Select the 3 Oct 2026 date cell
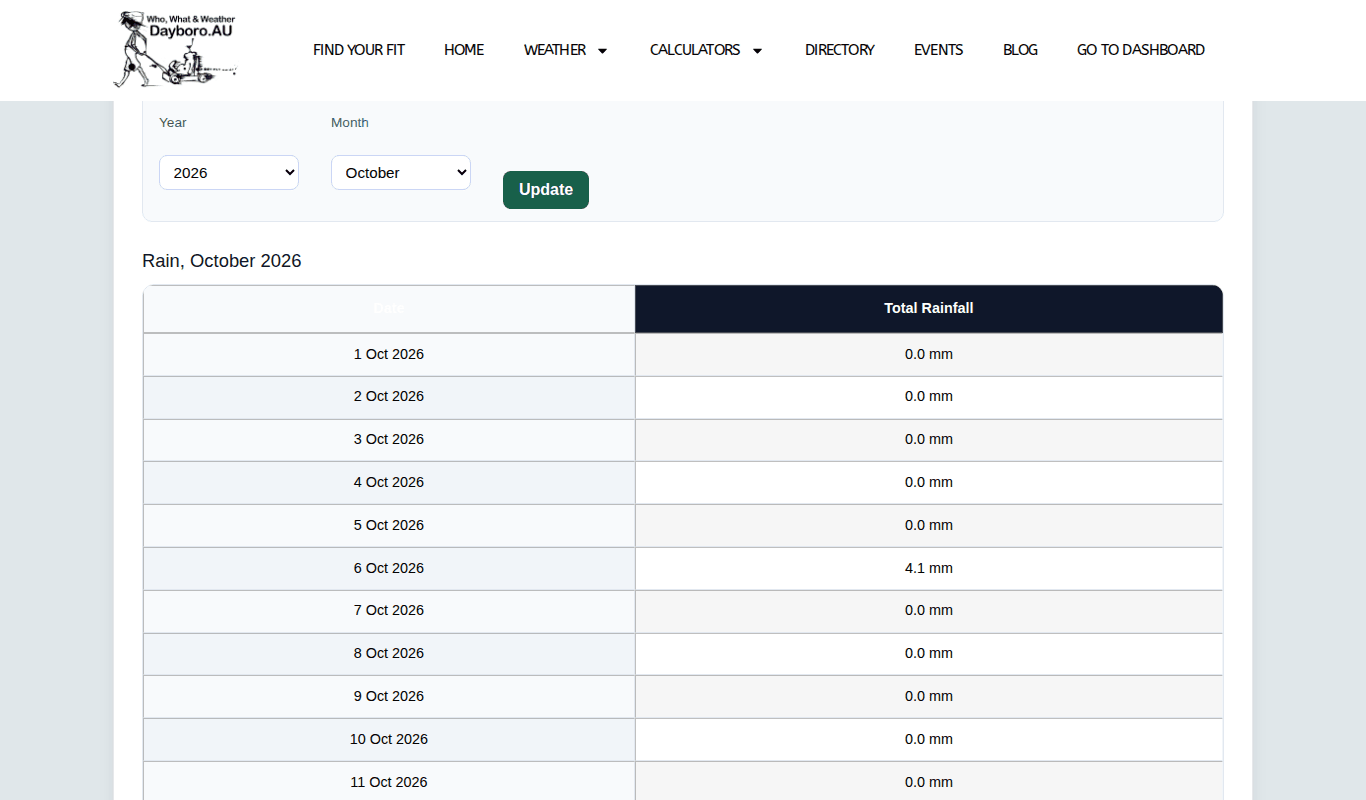 click(x=389, y=440)
